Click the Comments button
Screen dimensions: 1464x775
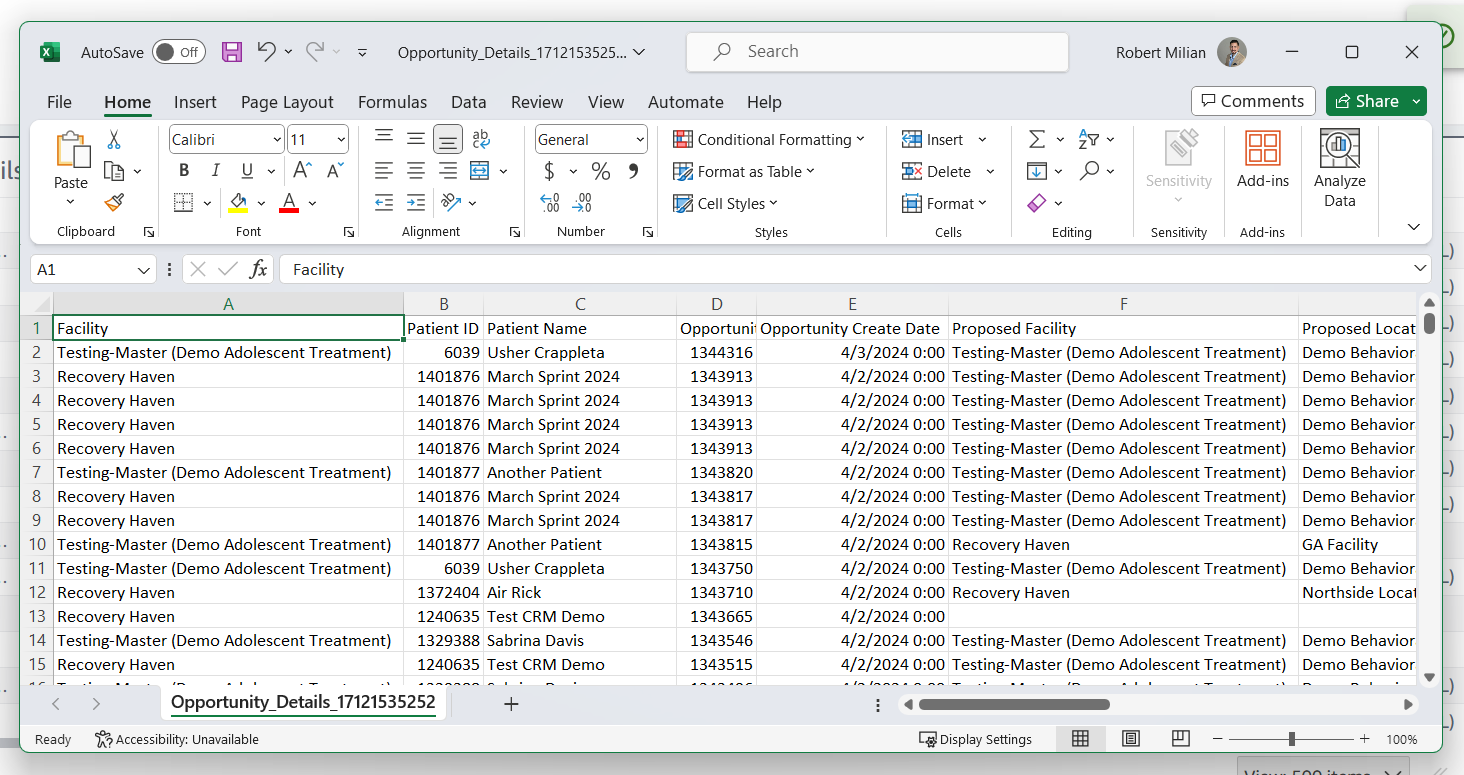point(1253,101)
